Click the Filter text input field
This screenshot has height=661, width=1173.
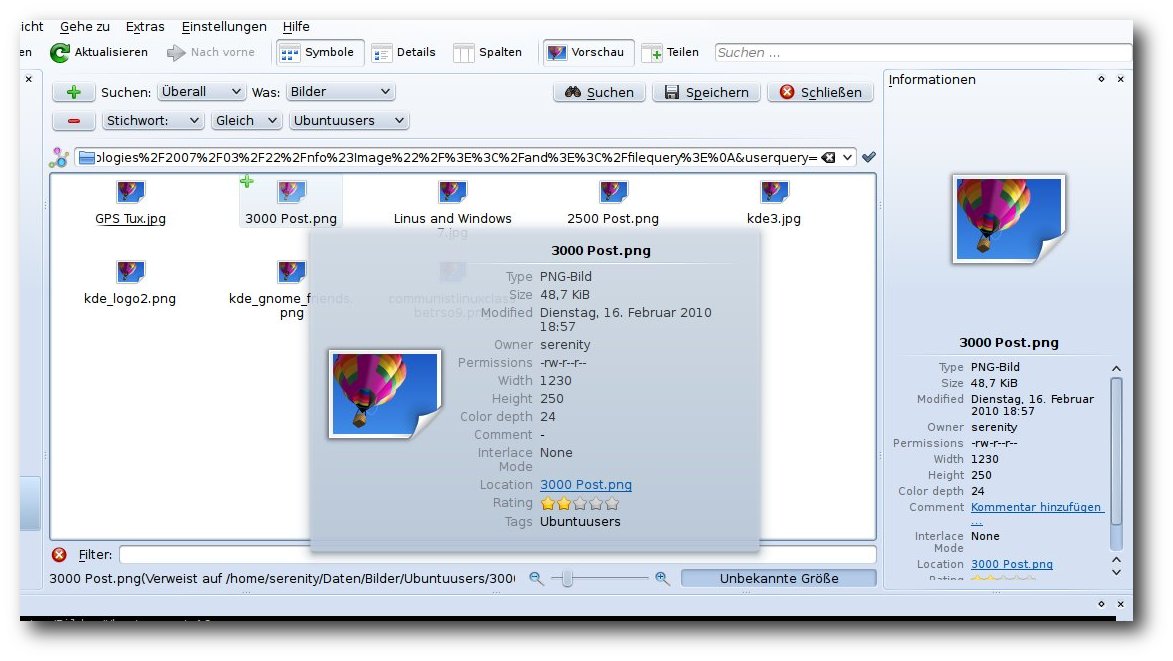coord(497,555)
